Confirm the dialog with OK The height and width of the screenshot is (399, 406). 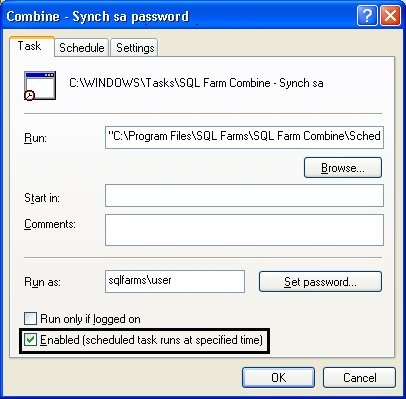tap(278, 378)
